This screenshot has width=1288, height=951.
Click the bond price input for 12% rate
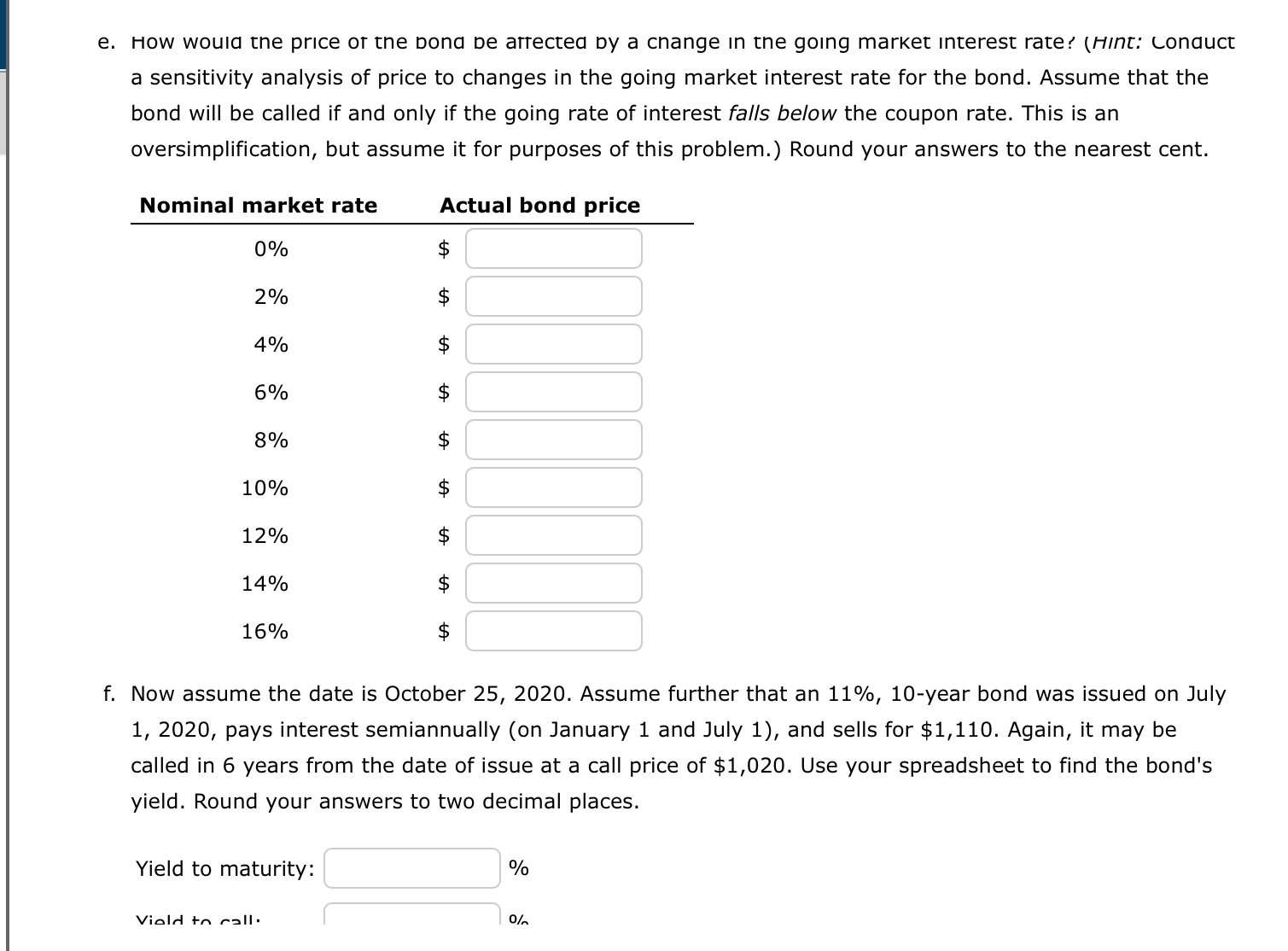tap(553, 535)
